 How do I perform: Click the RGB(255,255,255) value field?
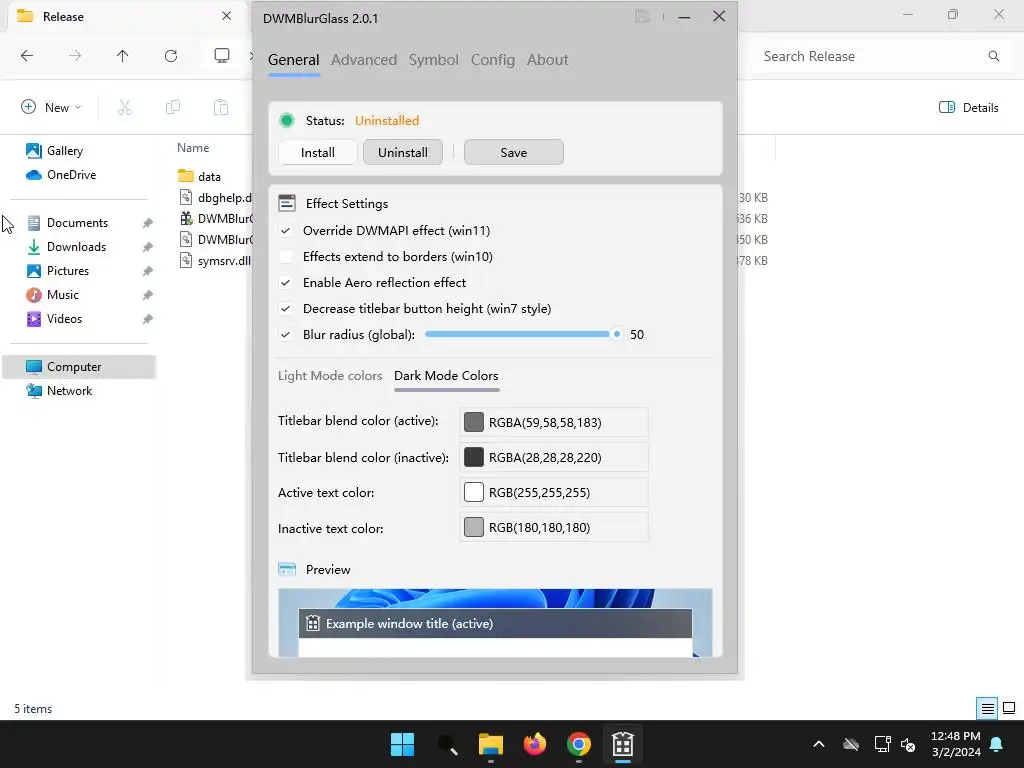coord(554,492)
